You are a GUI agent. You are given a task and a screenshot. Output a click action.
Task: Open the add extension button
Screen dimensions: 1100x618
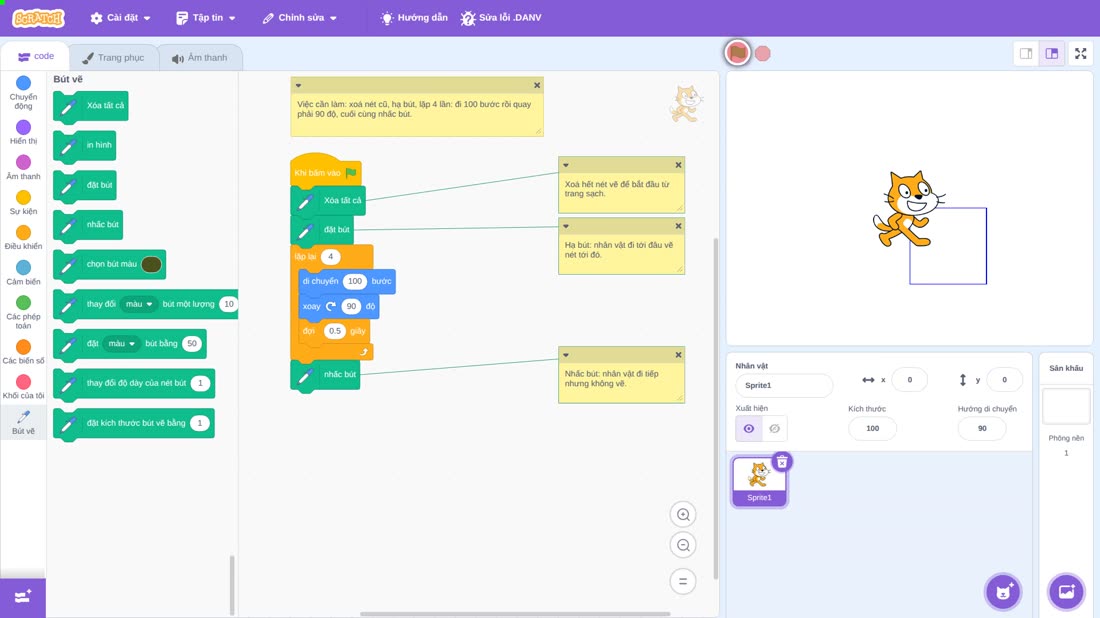pyautogui.click(x=22, y=597)
